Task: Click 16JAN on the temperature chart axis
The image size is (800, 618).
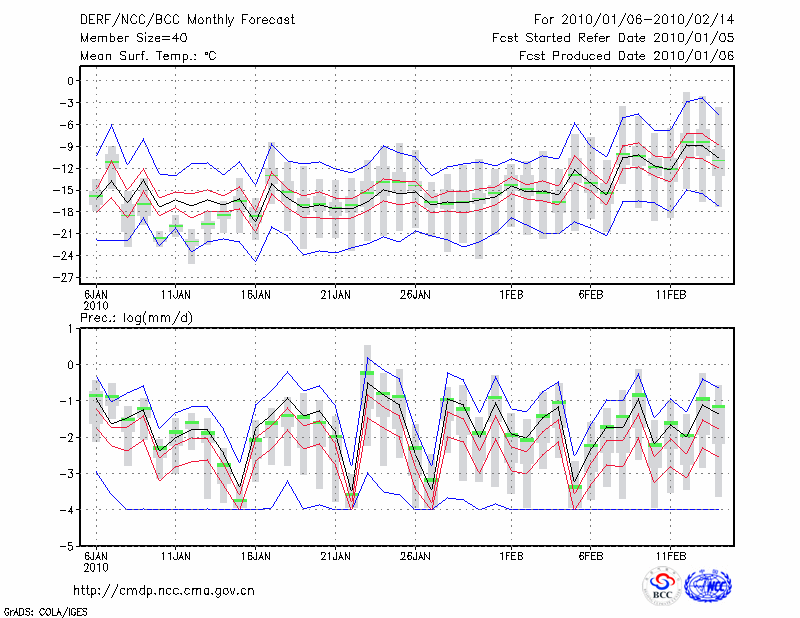Action: [x=256, y=295]
